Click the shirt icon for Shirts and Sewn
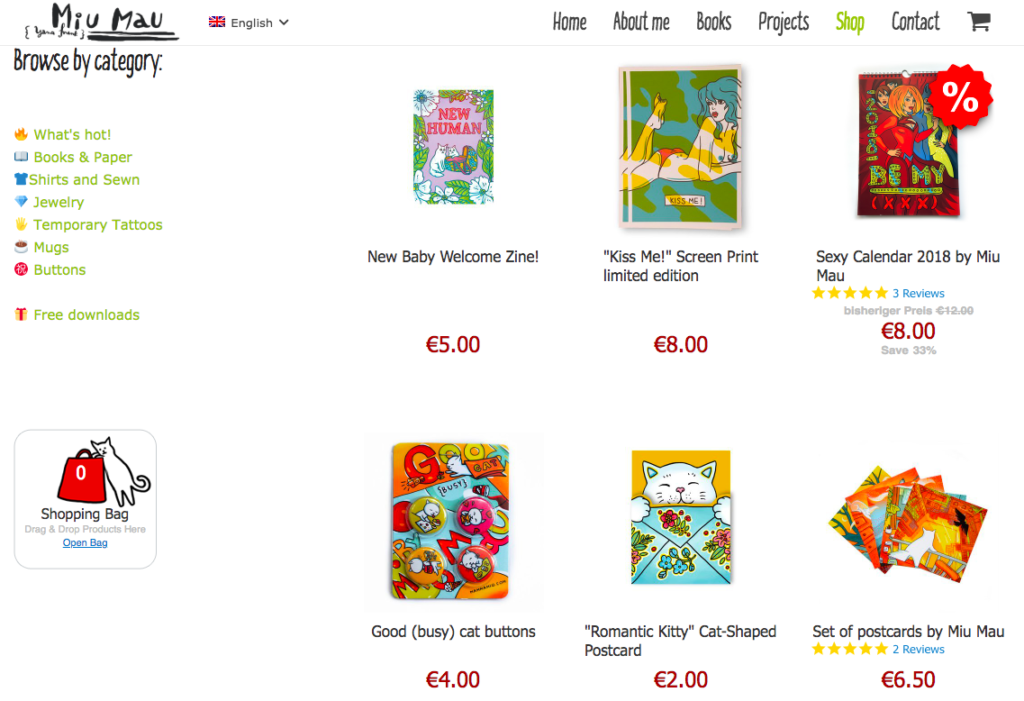Viewport: 1024px width, 701px height. 21,179
